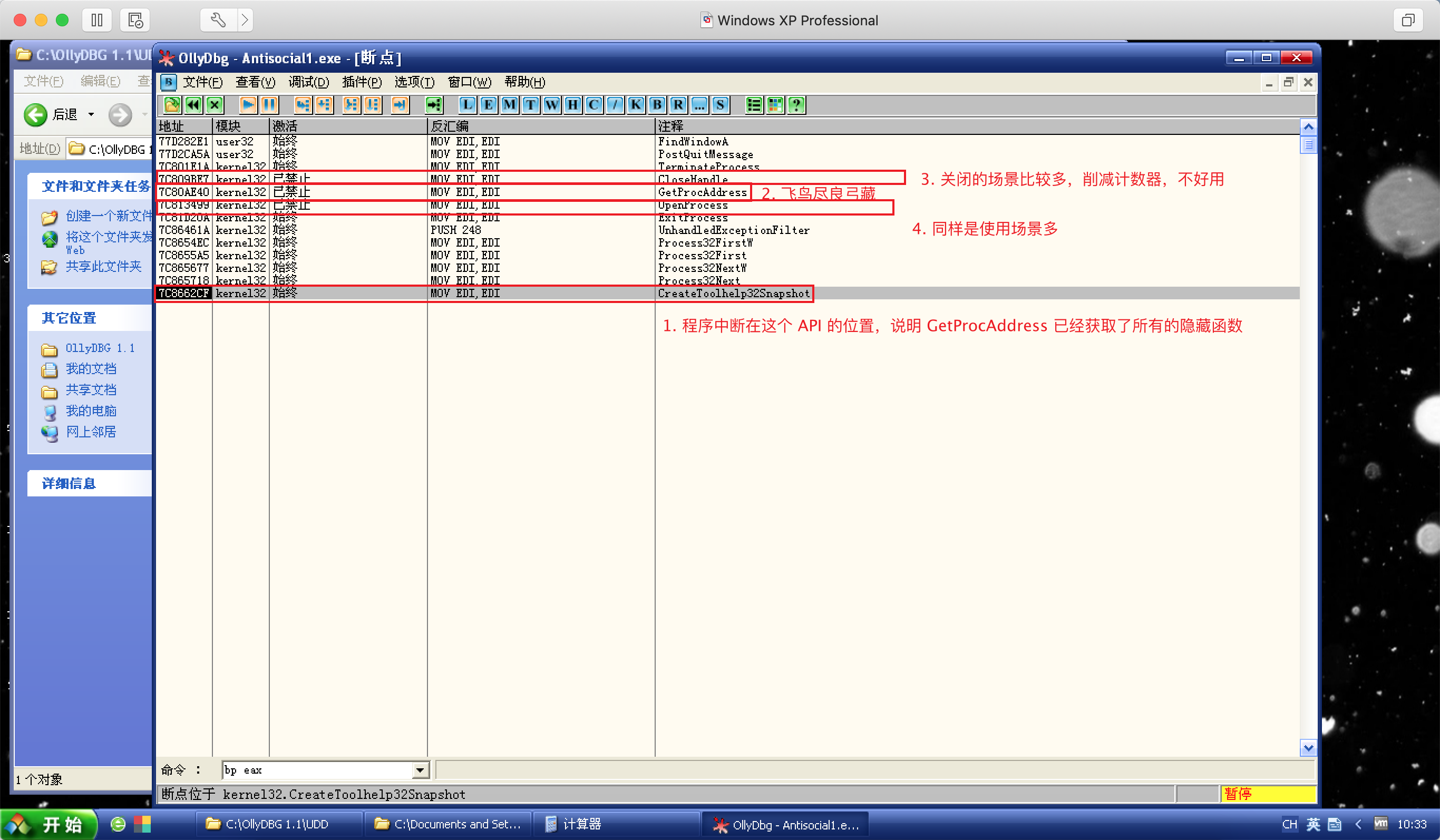Open the 插件(P) plugins menu
Screen dimensions: 1440x840
click(x=361, y=82)
